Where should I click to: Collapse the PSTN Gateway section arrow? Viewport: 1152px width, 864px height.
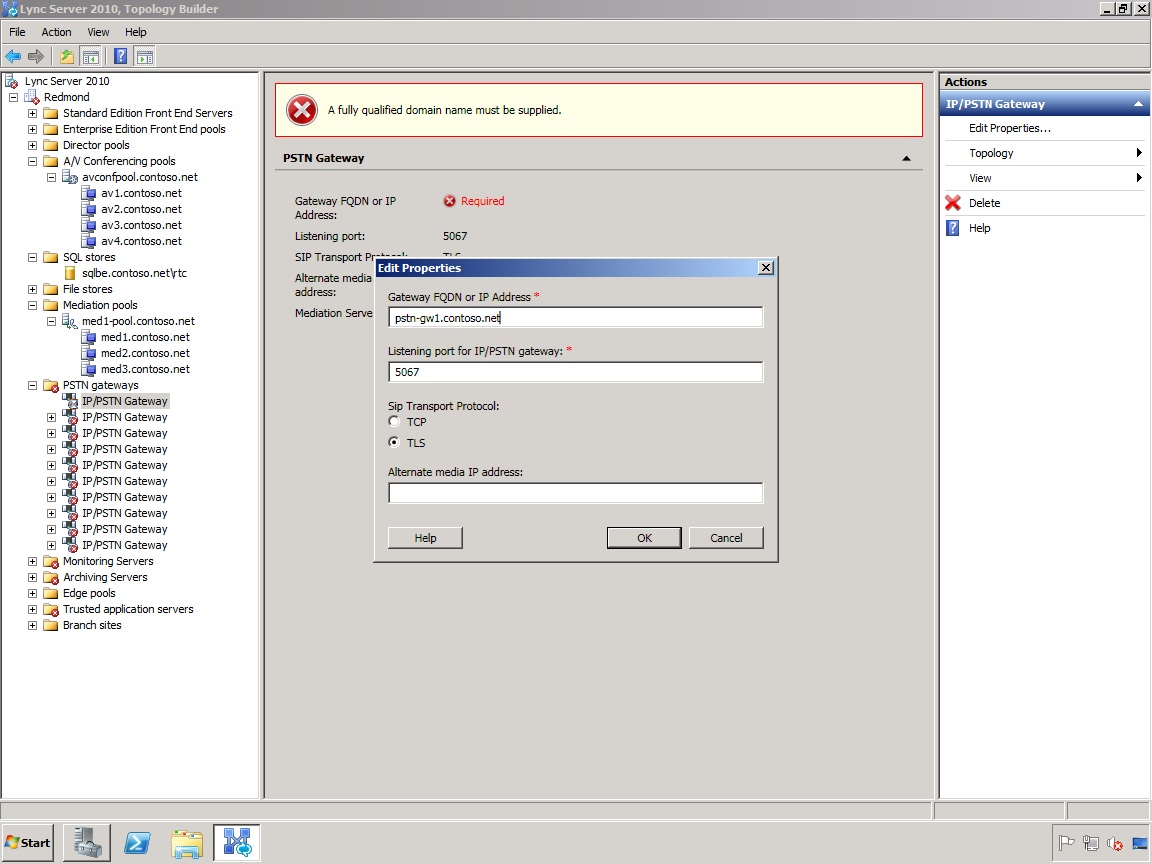coord(907,159)
